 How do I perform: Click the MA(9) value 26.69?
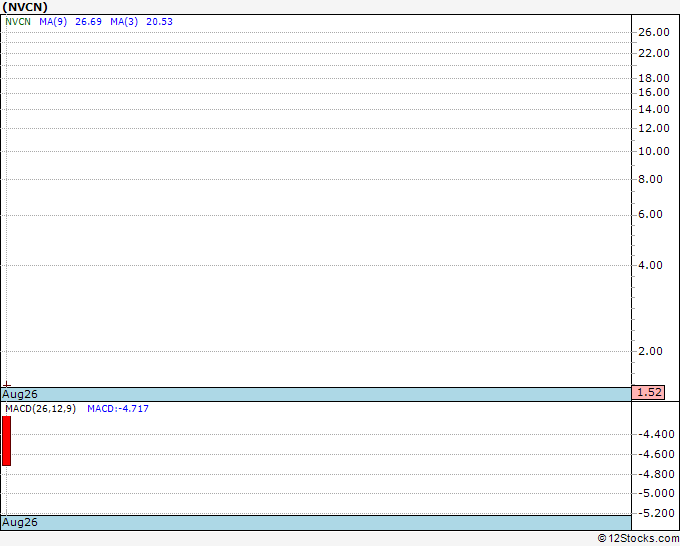point(88,22)
